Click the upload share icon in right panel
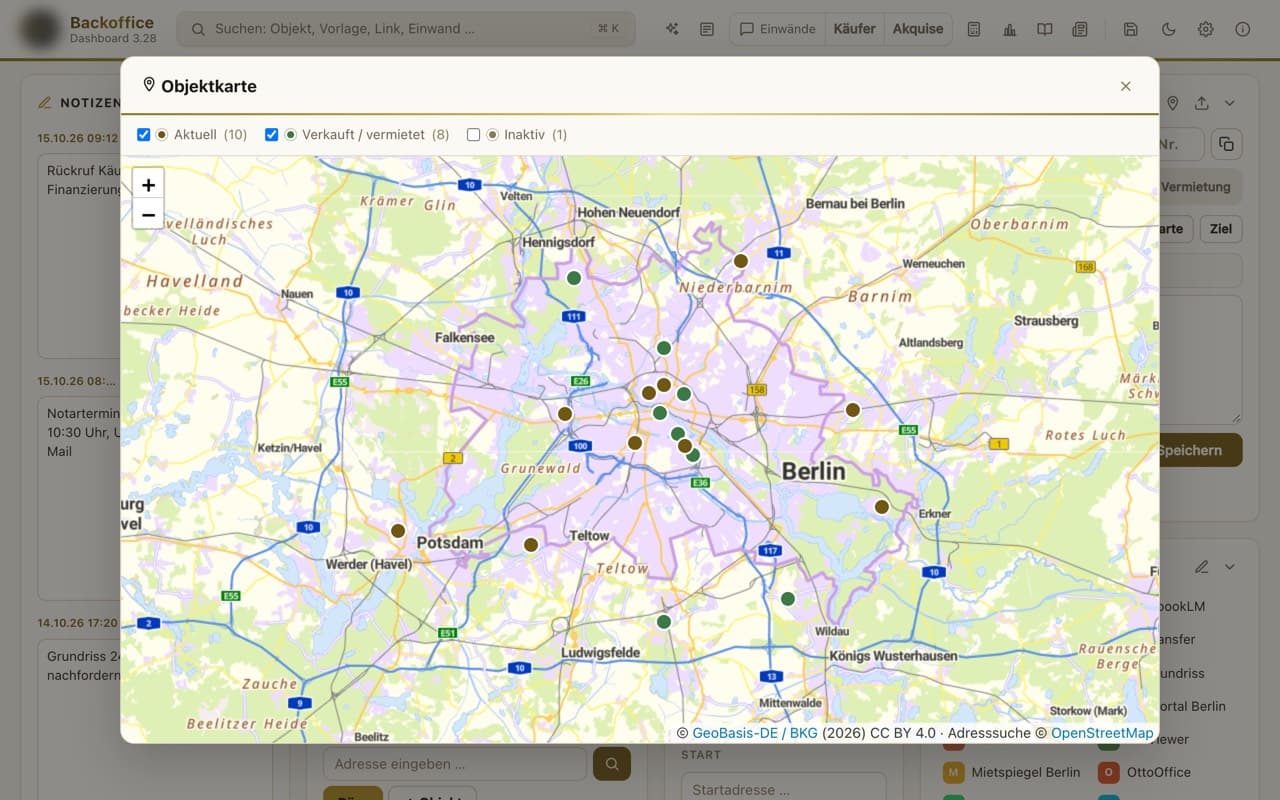This screenshot has height=800, width=1280. [x=1202, y=103]
